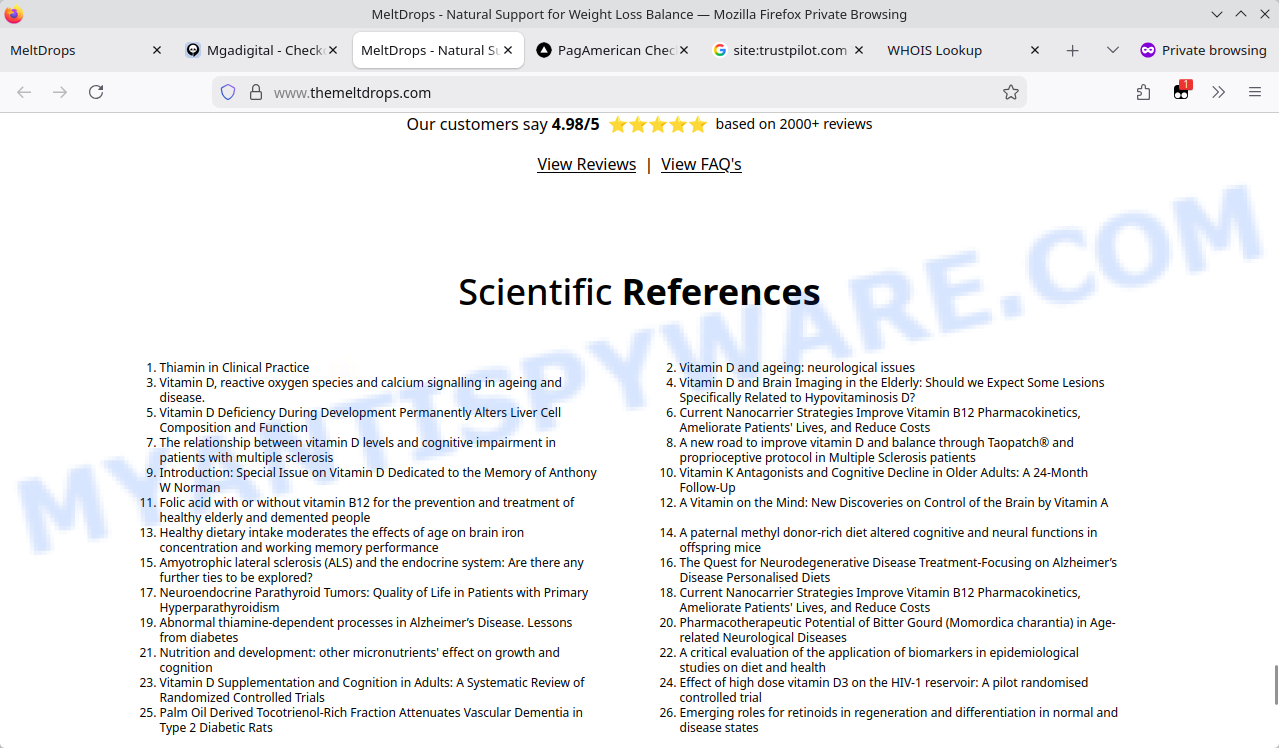Open the Firefox hamburger menu

pos(1255,92)
